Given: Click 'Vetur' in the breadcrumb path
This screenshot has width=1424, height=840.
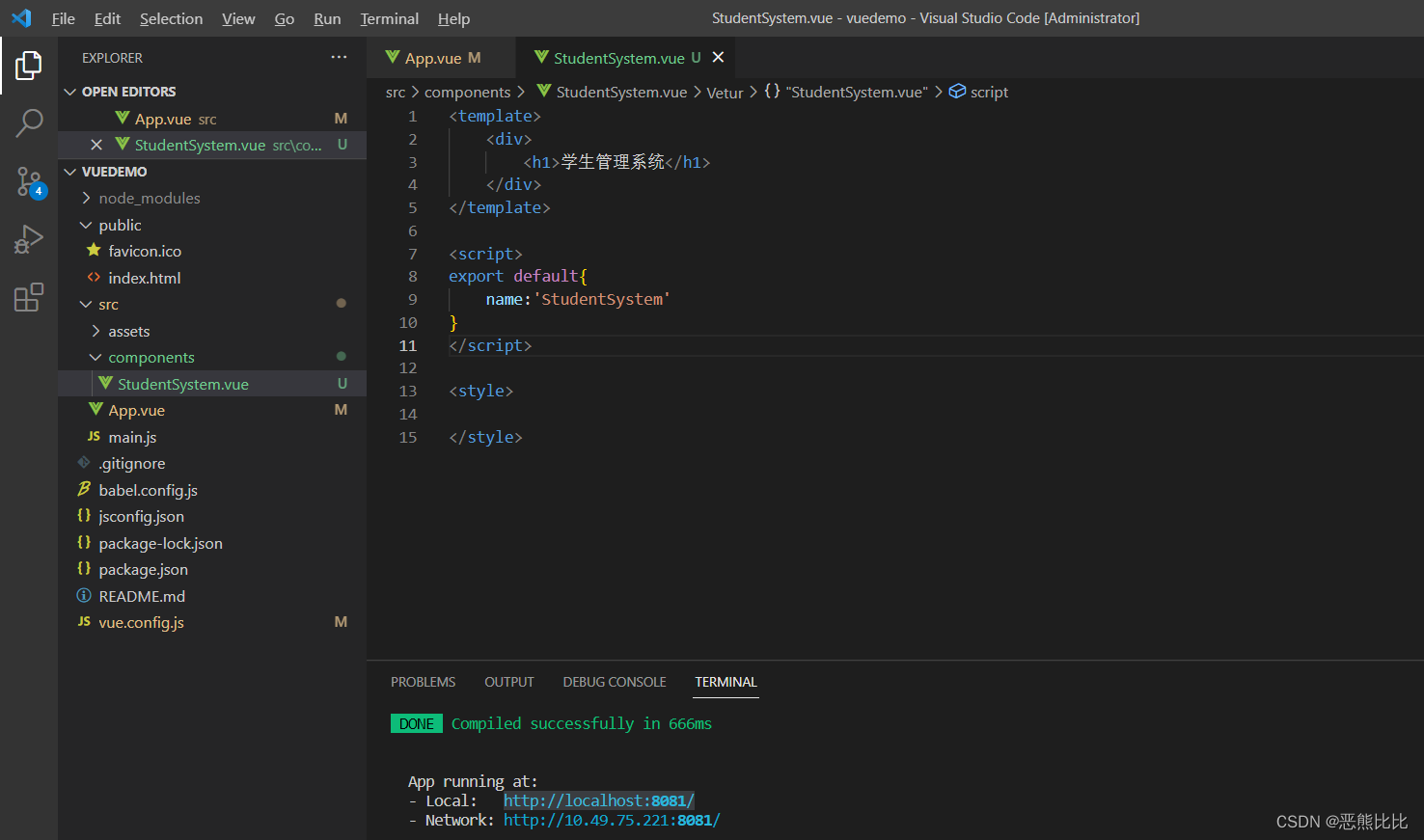Looking at the screenshot, I should click(x=725, y=93).
